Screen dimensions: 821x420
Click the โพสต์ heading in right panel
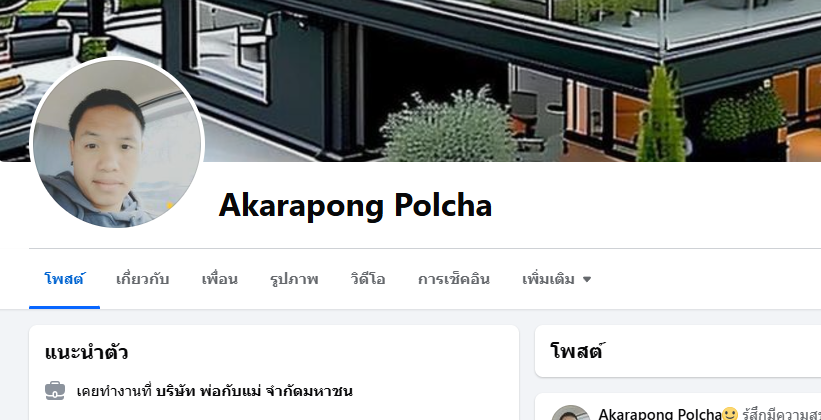tap(576, 351)
